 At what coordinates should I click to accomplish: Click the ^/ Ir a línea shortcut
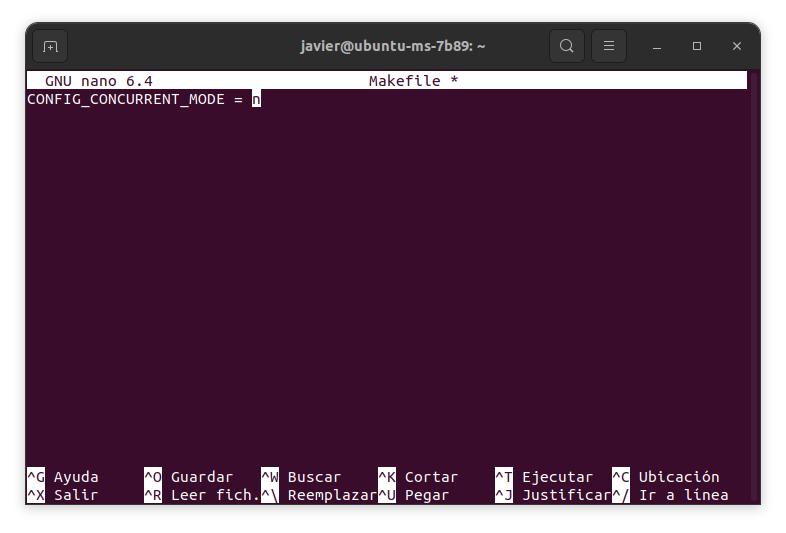point(670,495)
